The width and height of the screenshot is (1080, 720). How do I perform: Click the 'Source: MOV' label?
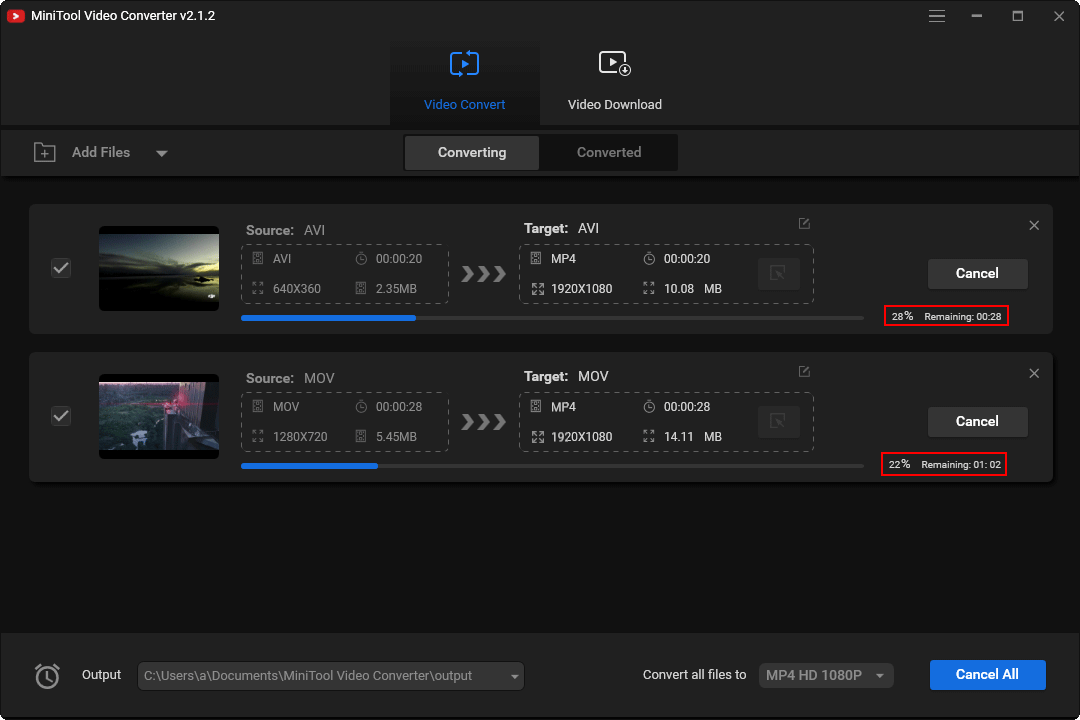point(290,378)
